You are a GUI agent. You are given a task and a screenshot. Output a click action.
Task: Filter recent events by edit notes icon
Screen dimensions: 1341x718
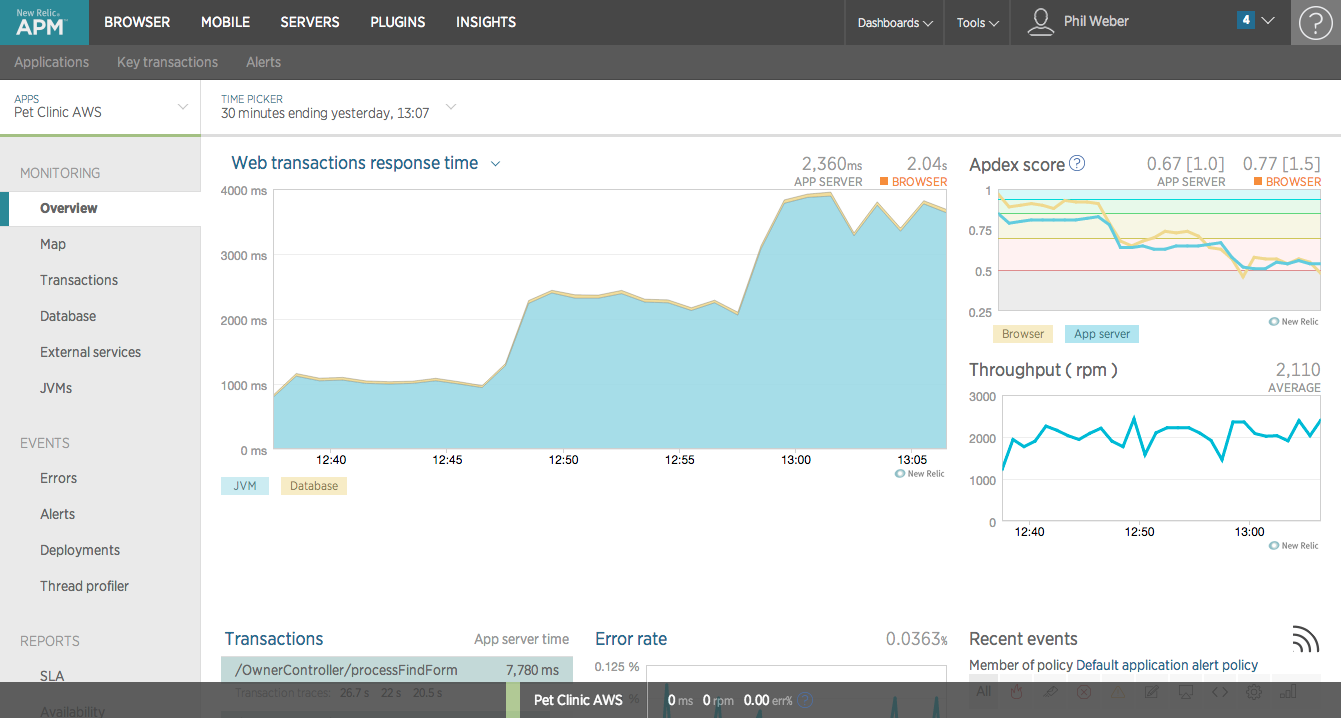pos(1152,691)
